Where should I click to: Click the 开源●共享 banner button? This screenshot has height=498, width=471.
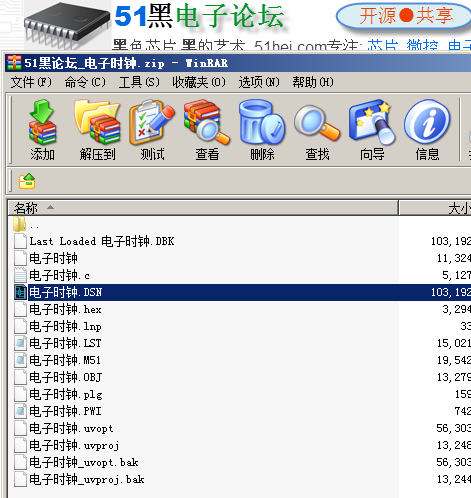point(404,16)
